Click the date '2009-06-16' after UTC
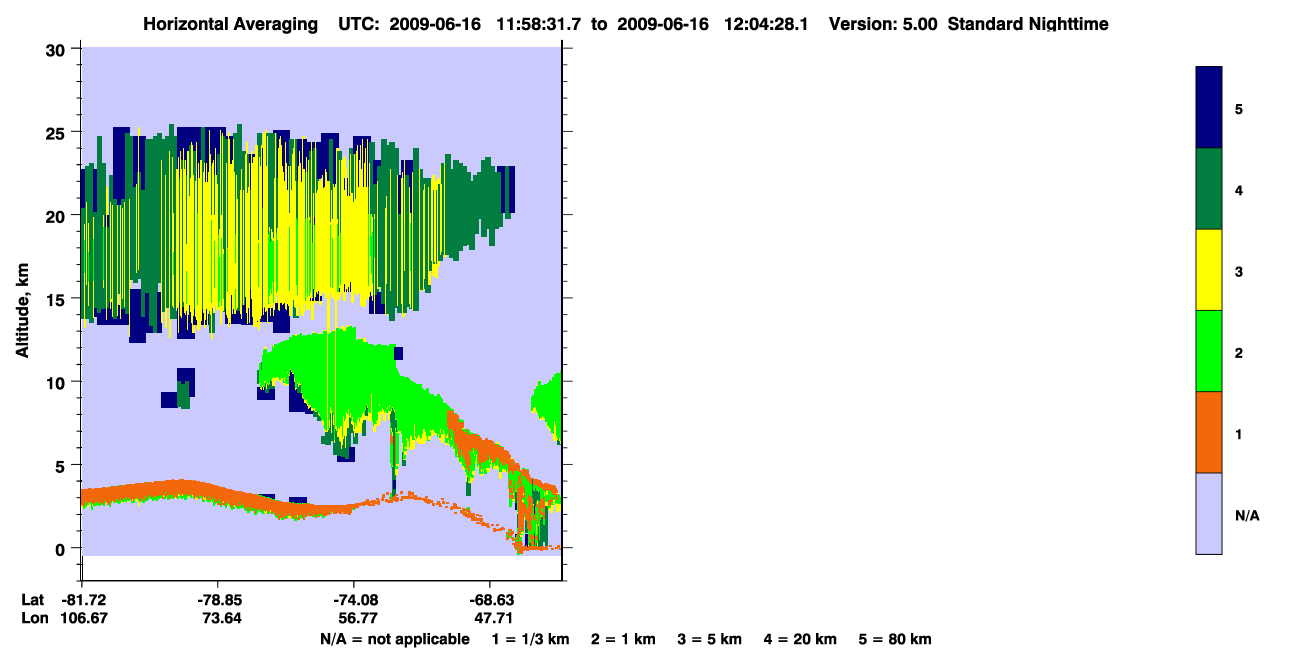 434,24
